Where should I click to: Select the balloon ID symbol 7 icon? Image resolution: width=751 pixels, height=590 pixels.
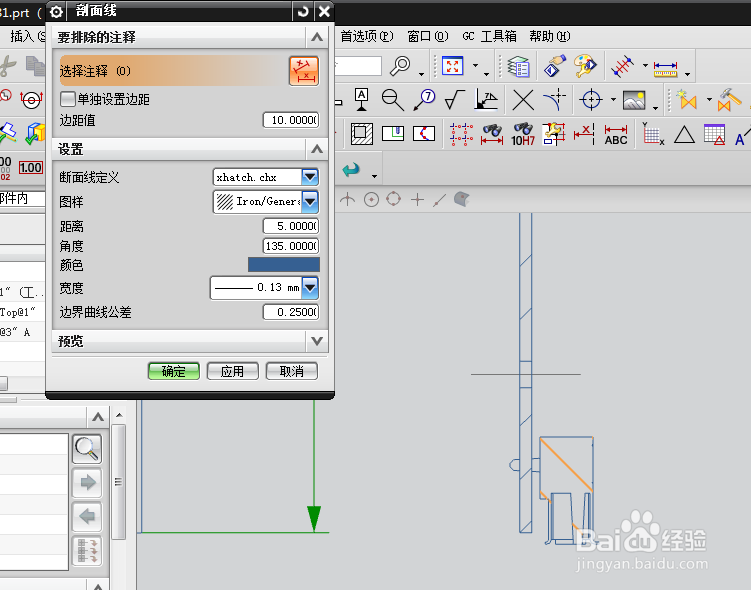click(424, 100)
